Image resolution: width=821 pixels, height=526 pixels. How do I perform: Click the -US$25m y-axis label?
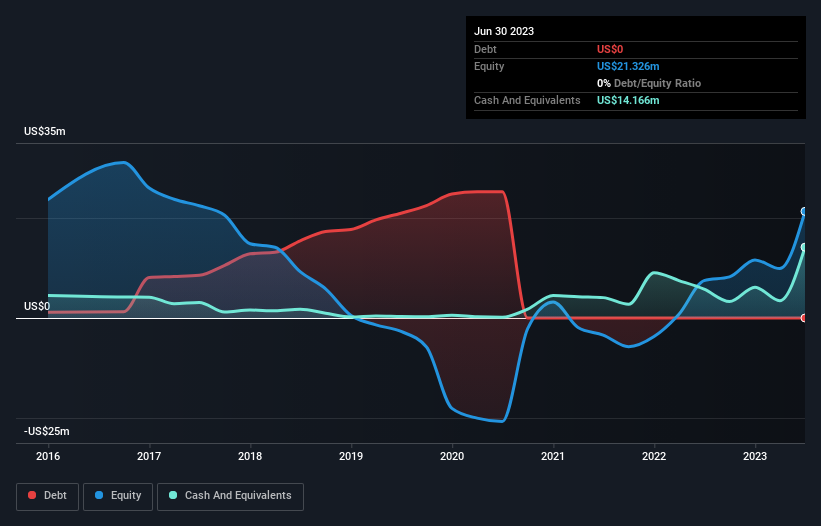coord(47,431)
